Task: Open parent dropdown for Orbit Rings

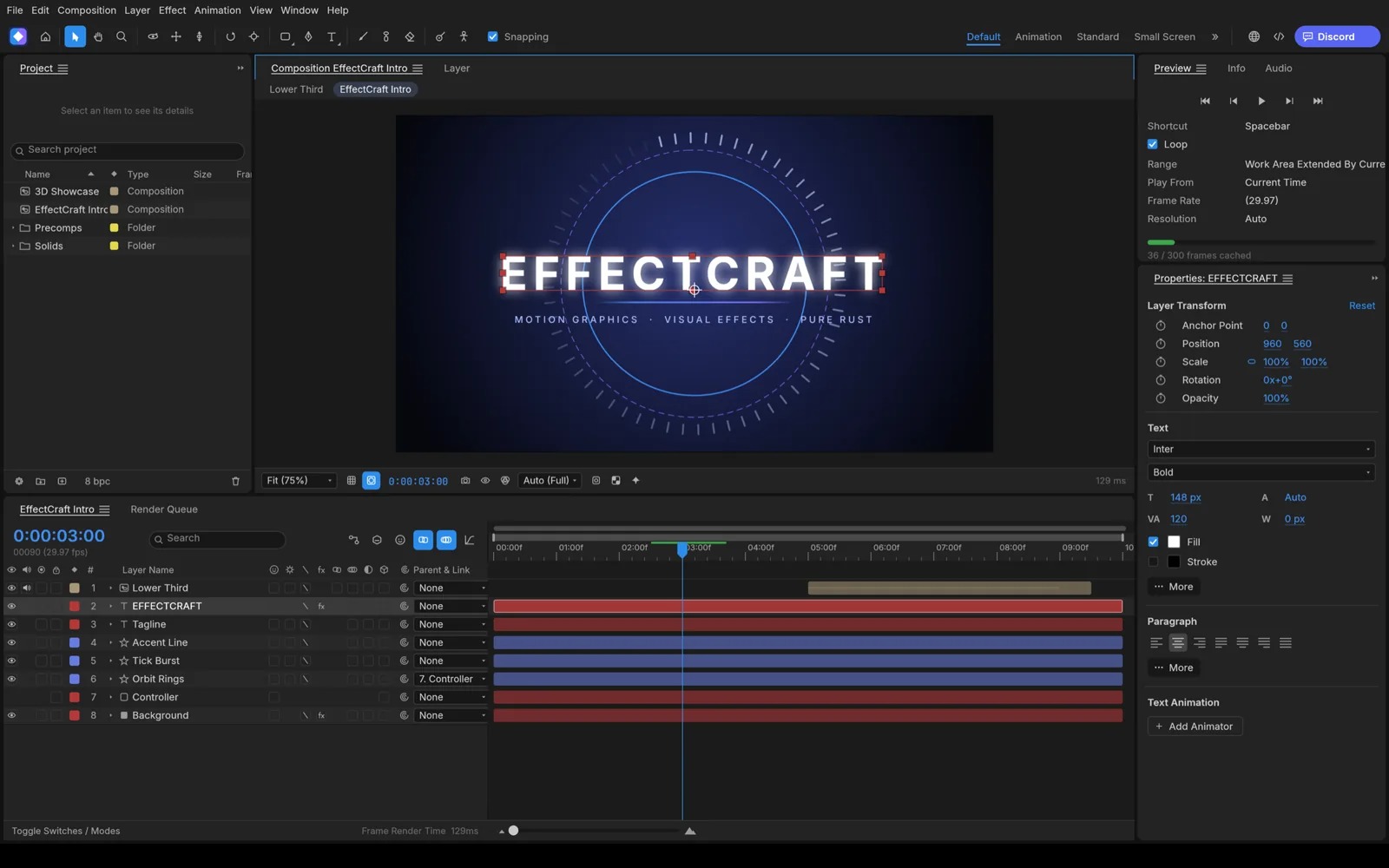Action: tap(451, 679)
